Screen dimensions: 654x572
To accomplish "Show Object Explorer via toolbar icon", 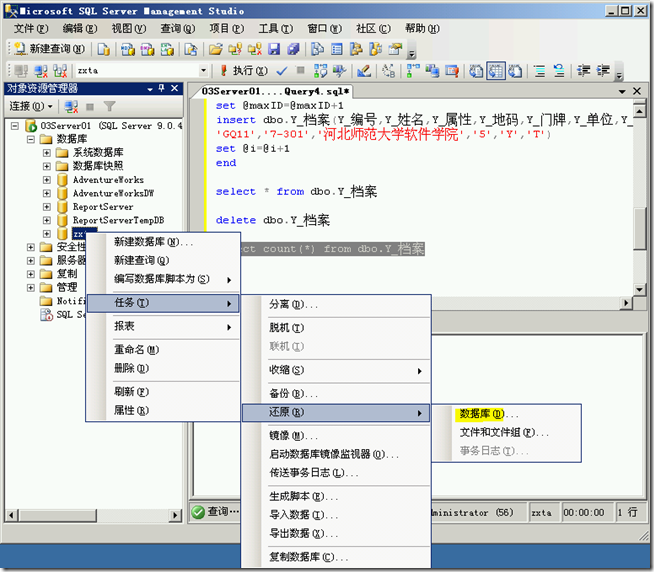I will click(356, 49).
